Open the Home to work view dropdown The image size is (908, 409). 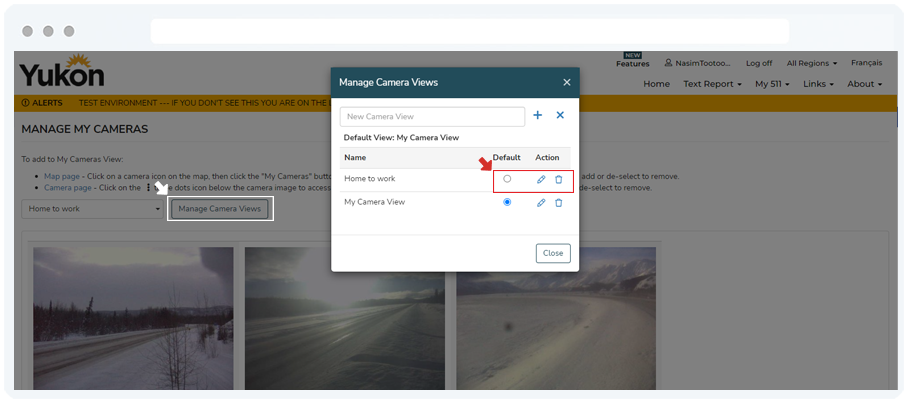click(x=94, y=209)
